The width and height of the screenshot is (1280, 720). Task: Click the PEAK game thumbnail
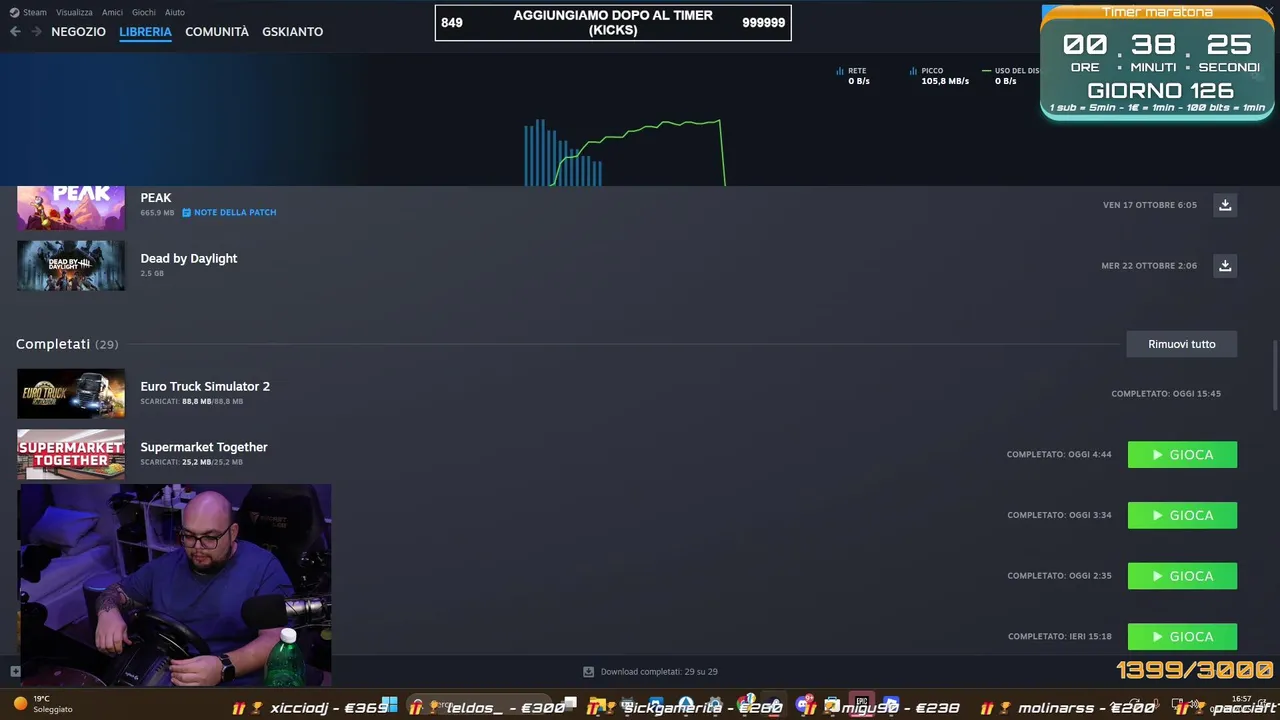[71, 208]
